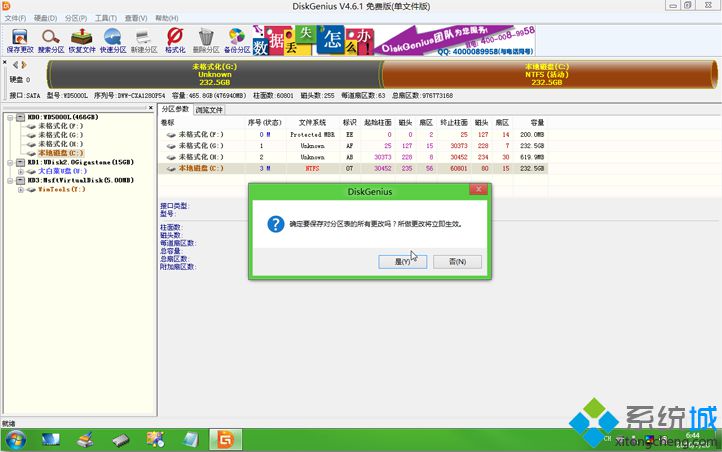
Task: Click the 快速分区 quick partition icon
Action: click(113, 41)
